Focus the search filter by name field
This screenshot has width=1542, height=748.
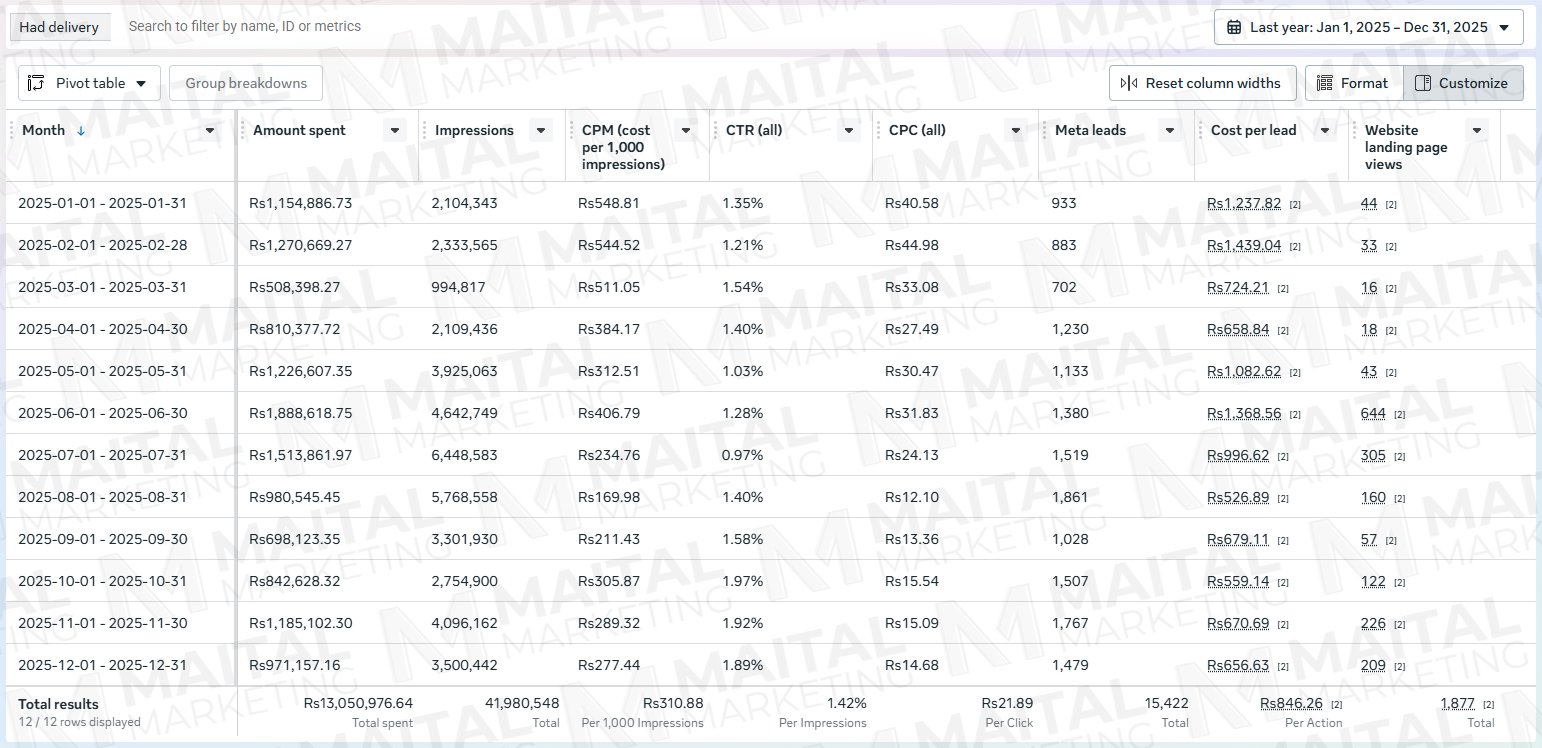pyautogui.click(x=660, y=27)
